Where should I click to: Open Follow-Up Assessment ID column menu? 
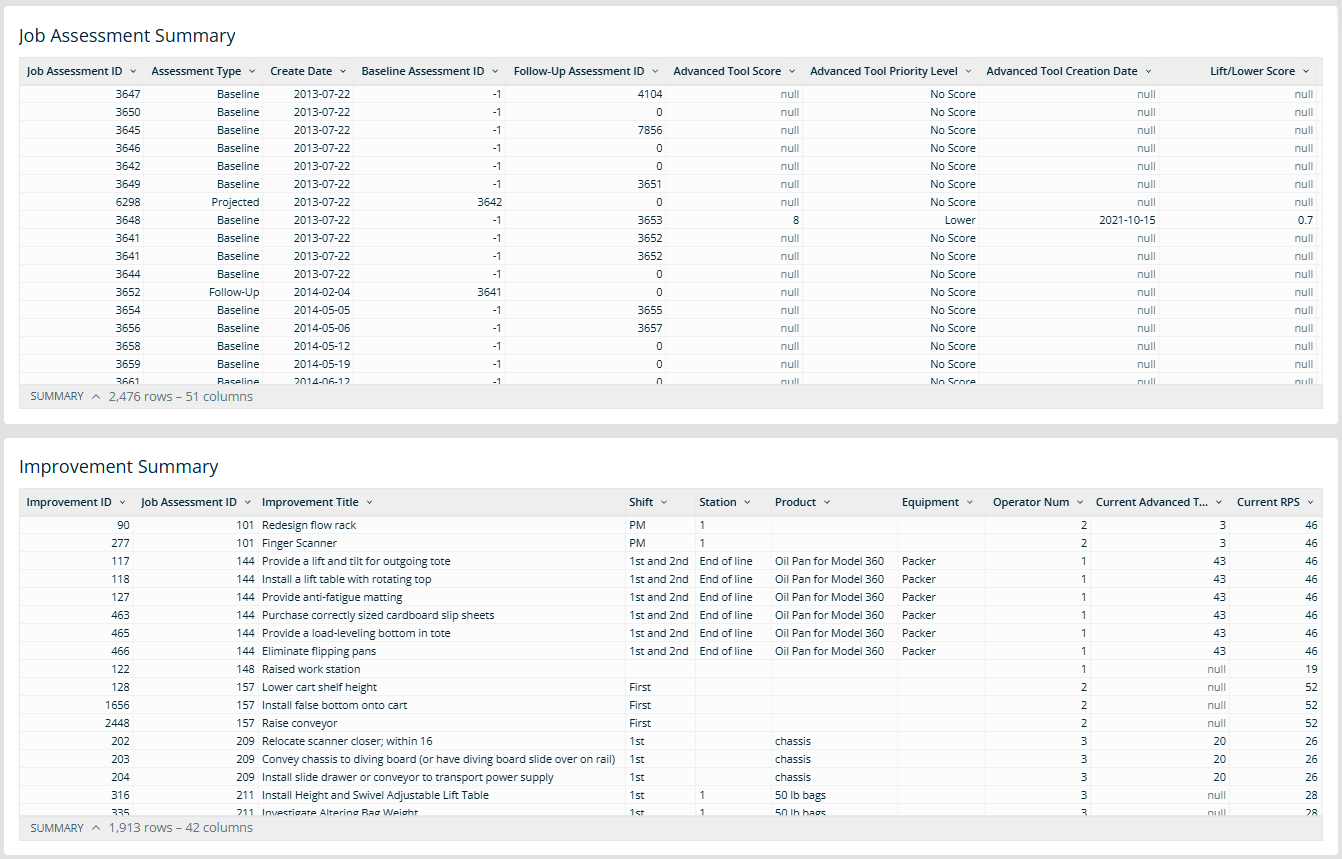coord(655,72)
